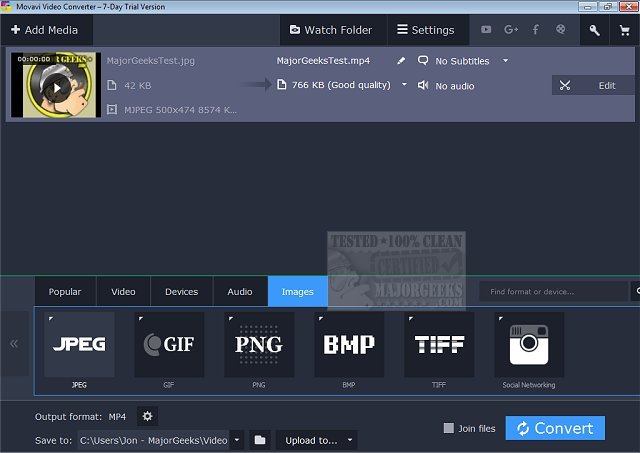Click the Find format or device field
This screenshot has width=640, height=453.
point(553,291)
